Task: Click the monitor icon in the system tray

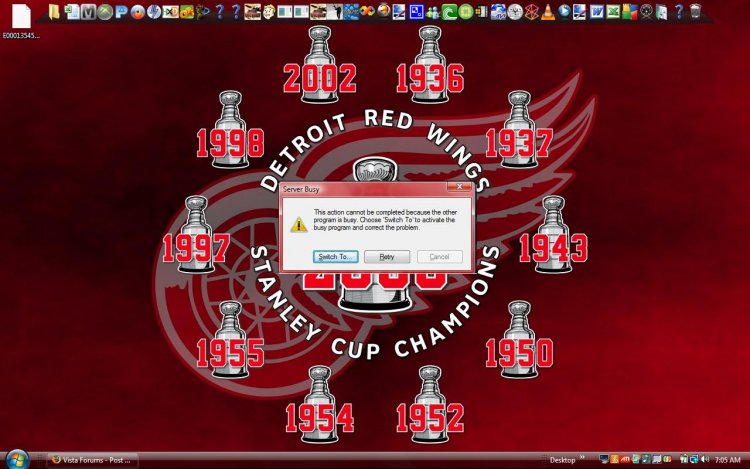Action: coord(604,459)
